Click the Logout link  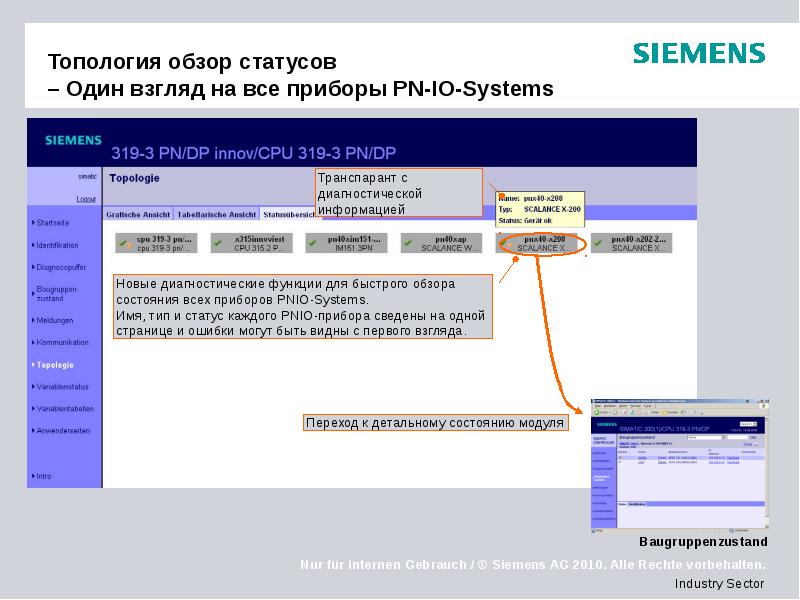coord(86,199)
